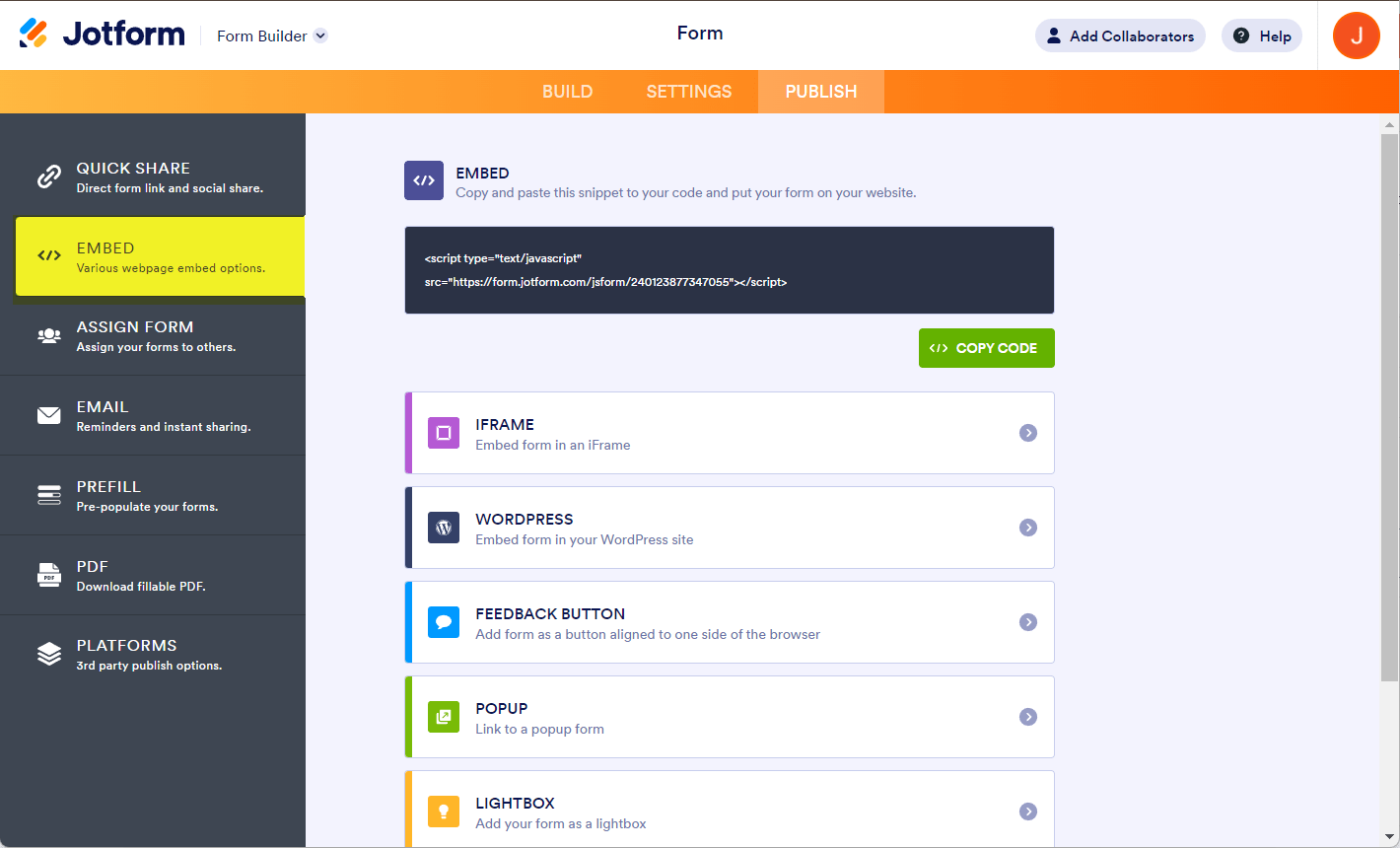Click the Prefill icon in sidebar
The image size is (1400, 848).
point(49,495)
